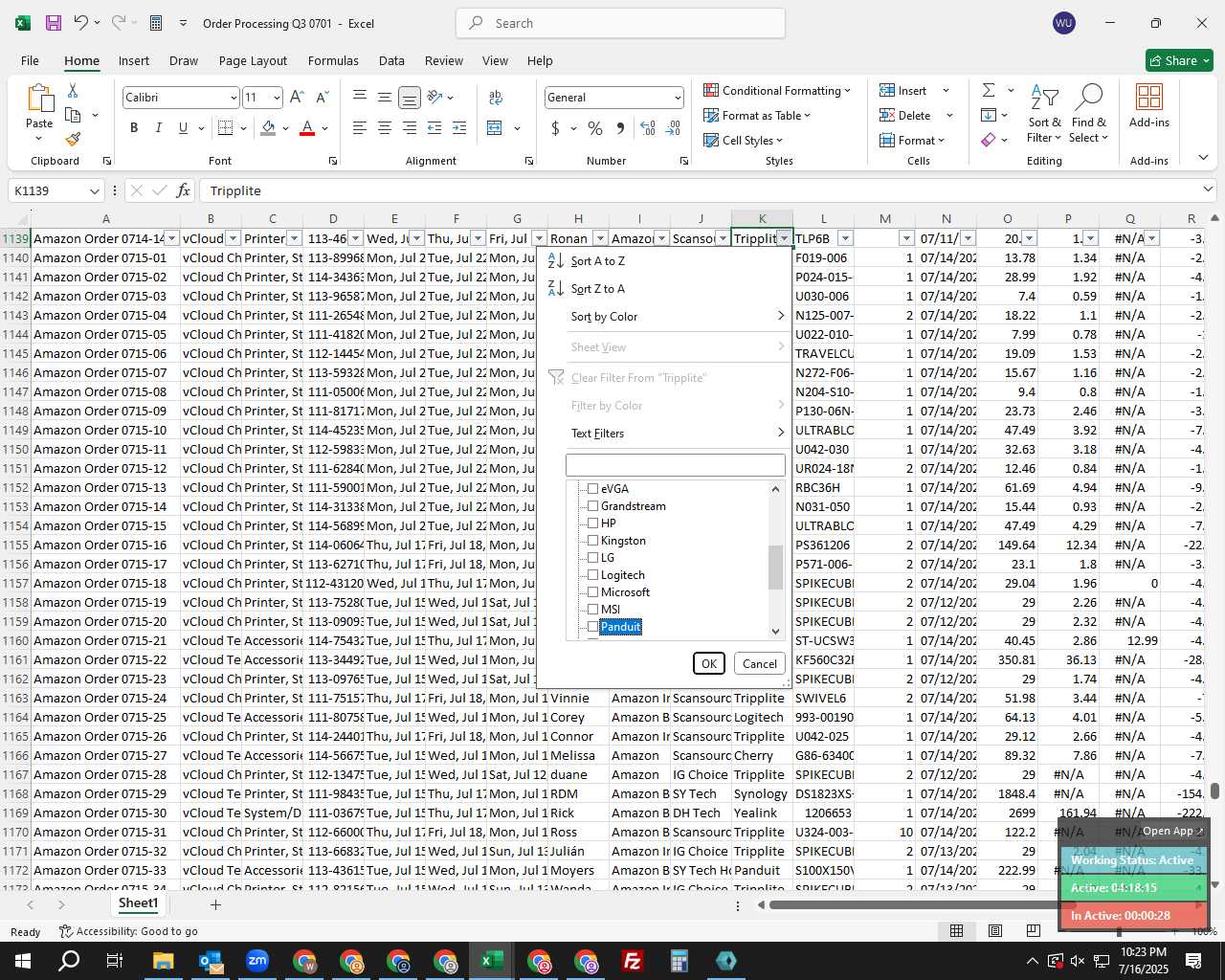Click the top Search box
1225x980 pixels.
point(620,23)
